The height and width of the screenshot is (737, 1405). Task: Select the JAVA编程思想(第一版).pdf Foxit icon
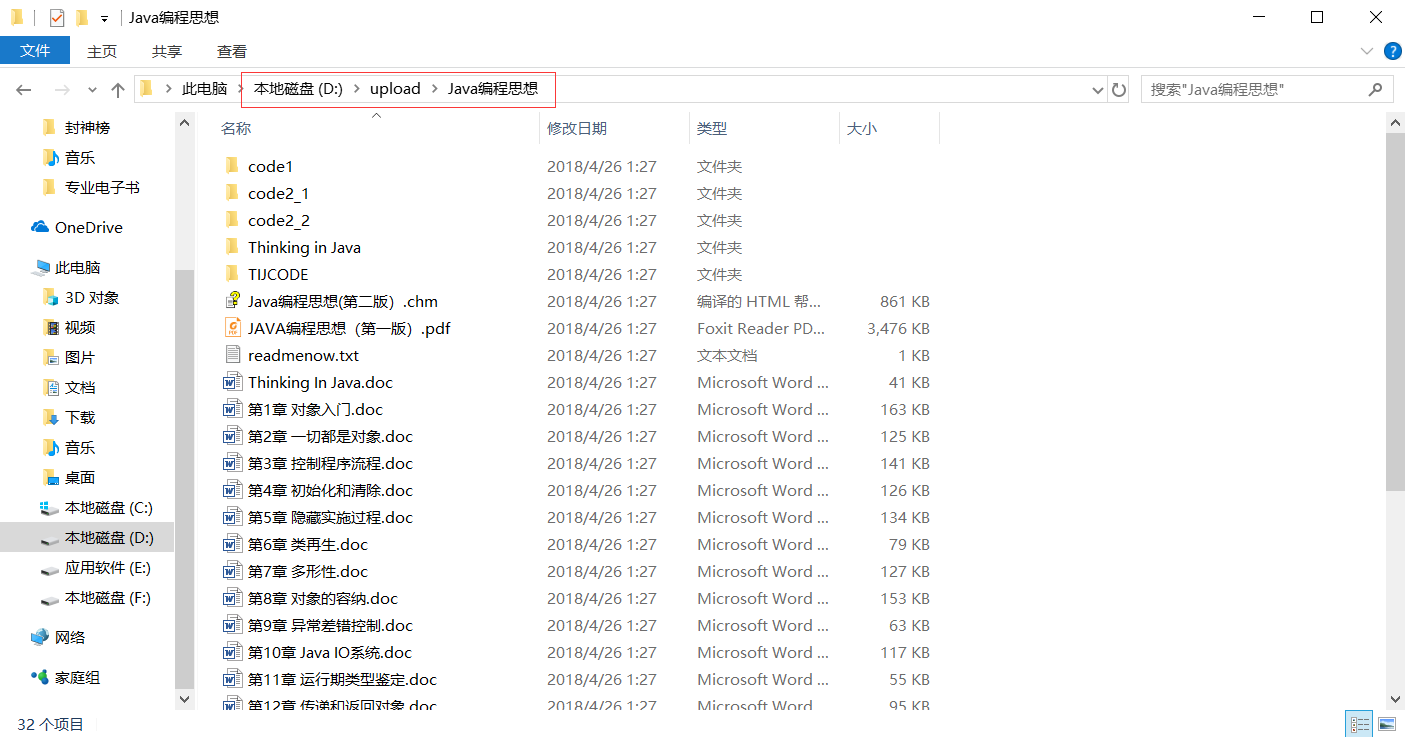232,328
